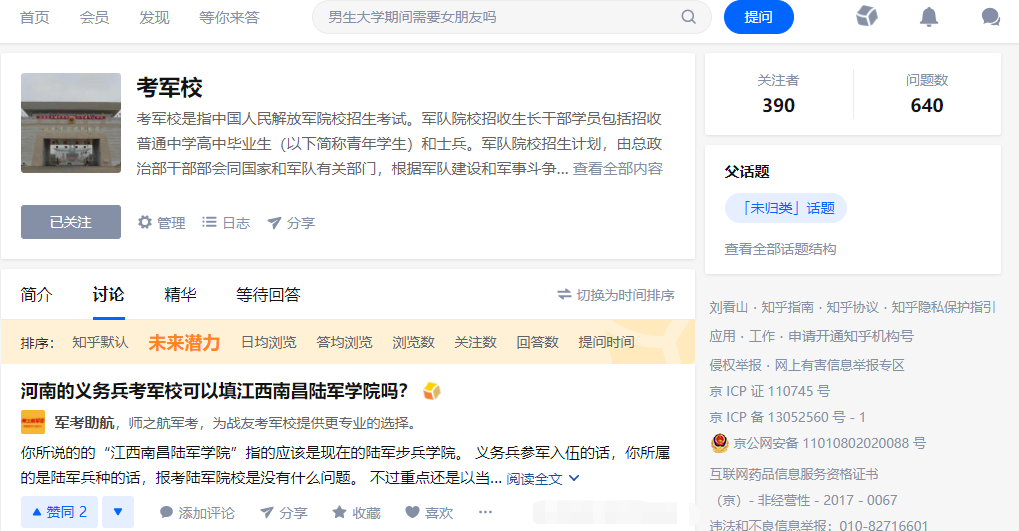Open 京 ICP 证 110745 号 link
The image size is (1019, 531).
(x=770, y=391)
